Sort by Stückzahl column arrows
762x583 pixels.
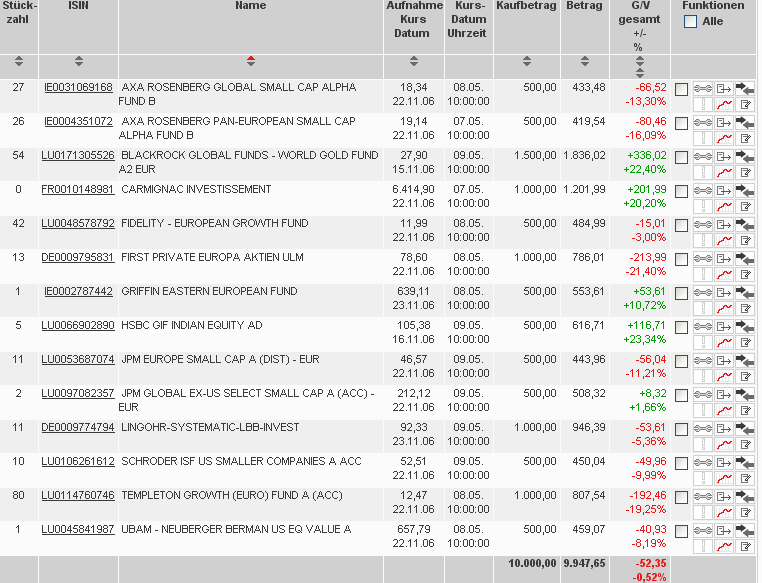(x=18, y=61)
